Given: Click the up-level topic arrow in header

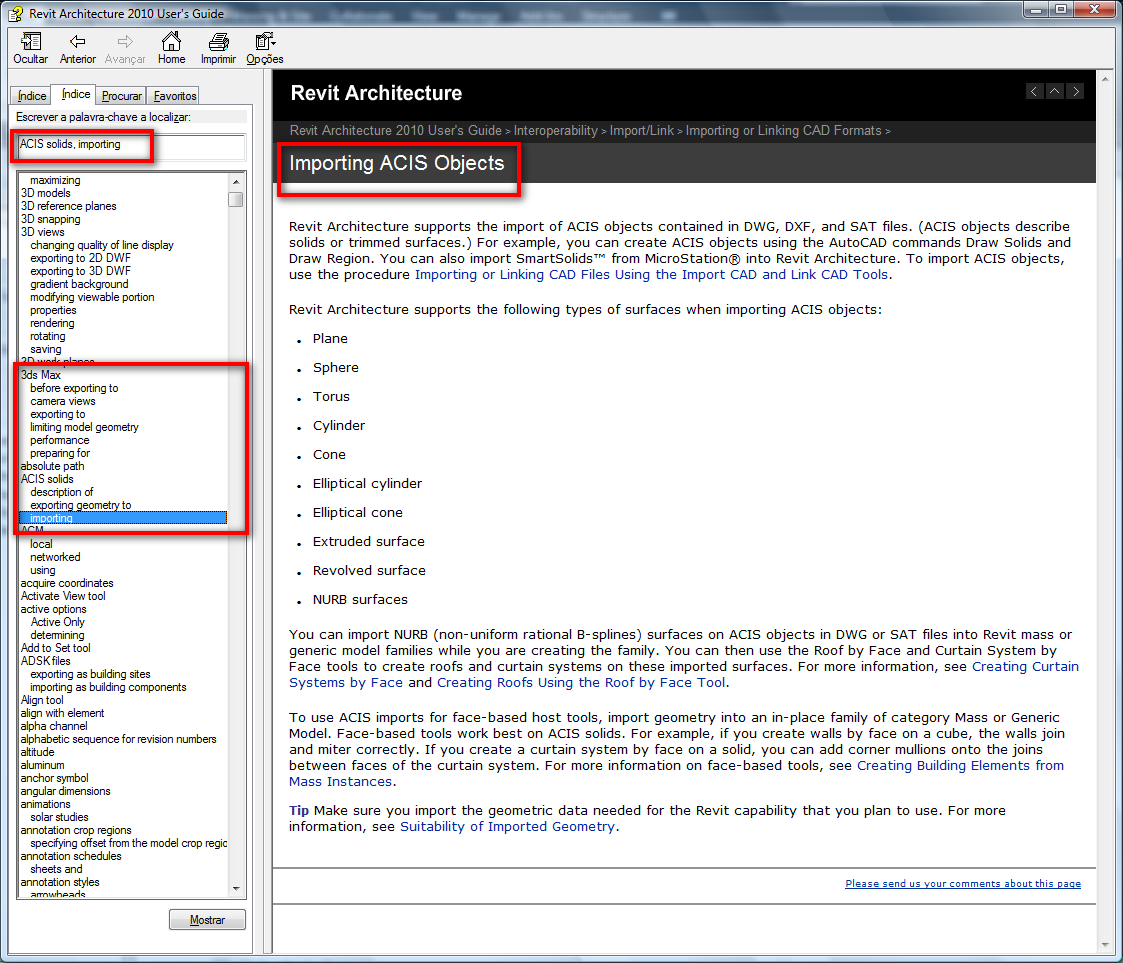Looking at the screenshot, I should coord(1055,92).
